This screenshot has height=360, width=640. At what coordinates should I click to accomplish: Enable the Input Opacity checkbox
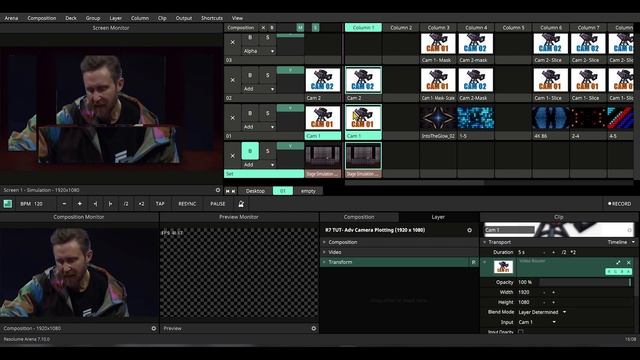(520, 332)
